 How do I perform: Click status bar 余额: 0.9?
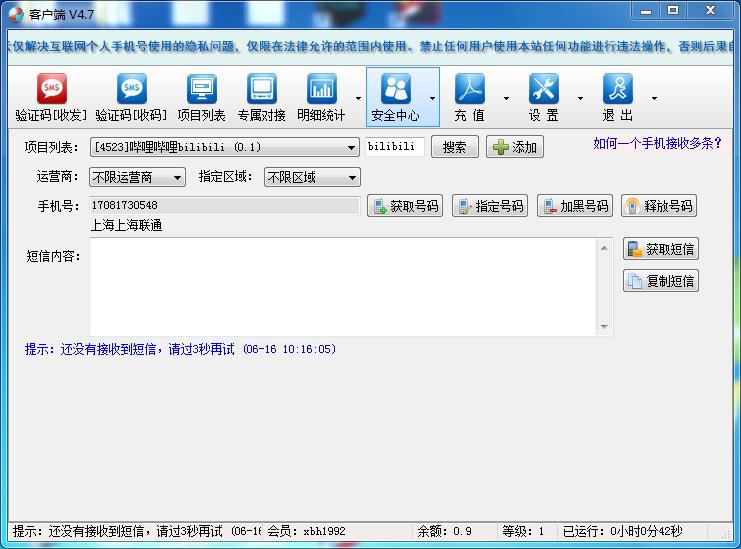click(444, 532)
